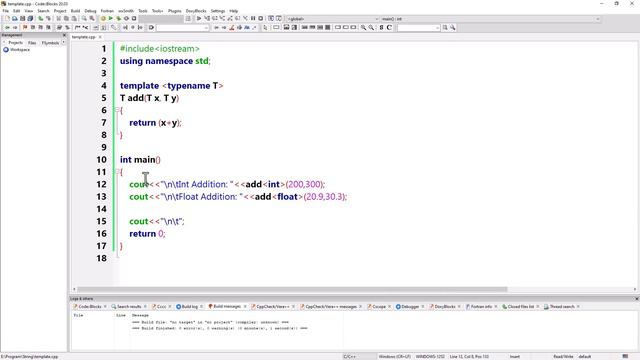Open the Plugins menu
The image size is (640, 360).
point(175,11)
